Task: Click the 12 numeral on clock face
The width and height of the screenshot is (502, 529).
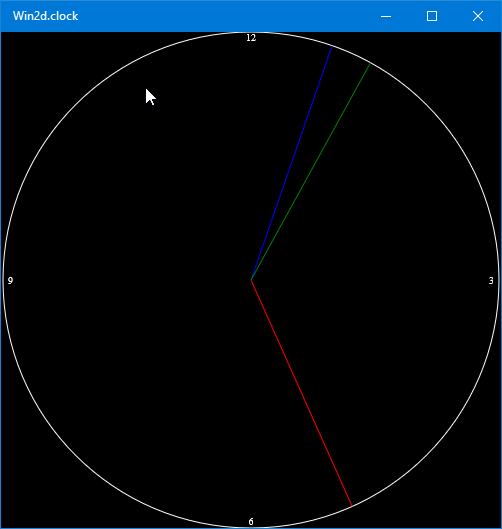Action: [x=251, y=38]
